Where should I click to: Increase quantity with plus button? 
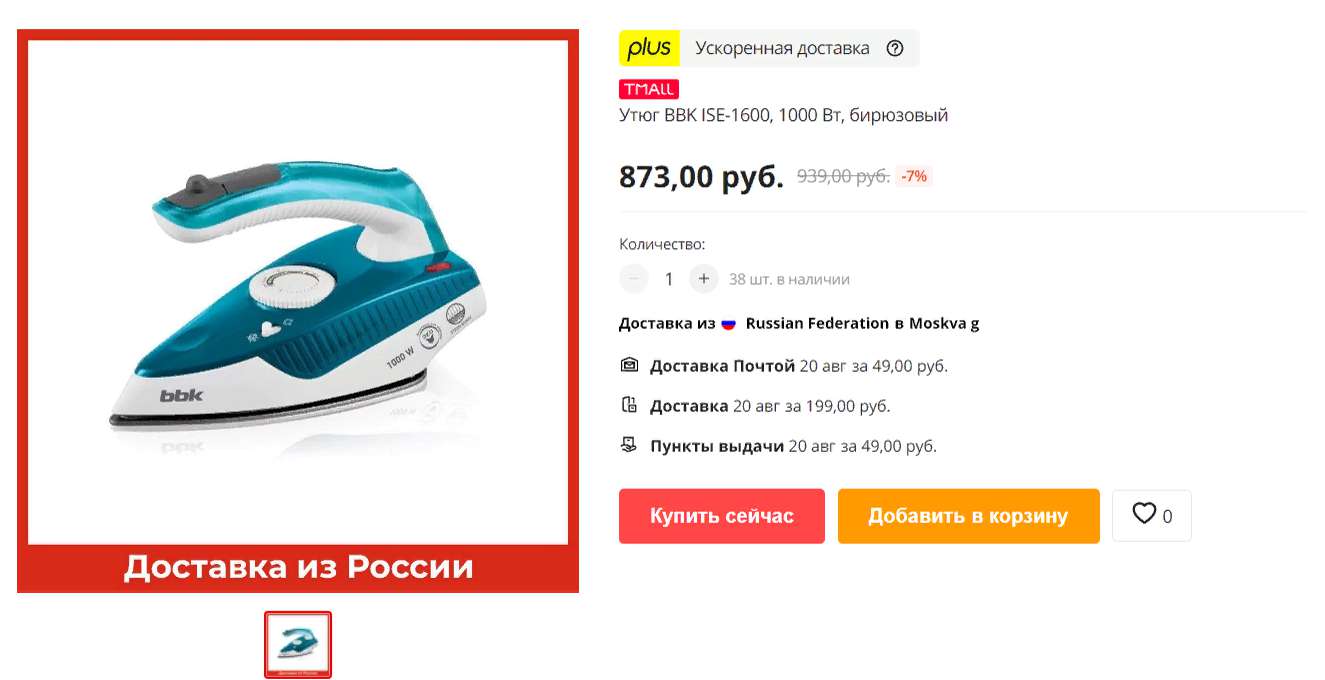(704, 279)
